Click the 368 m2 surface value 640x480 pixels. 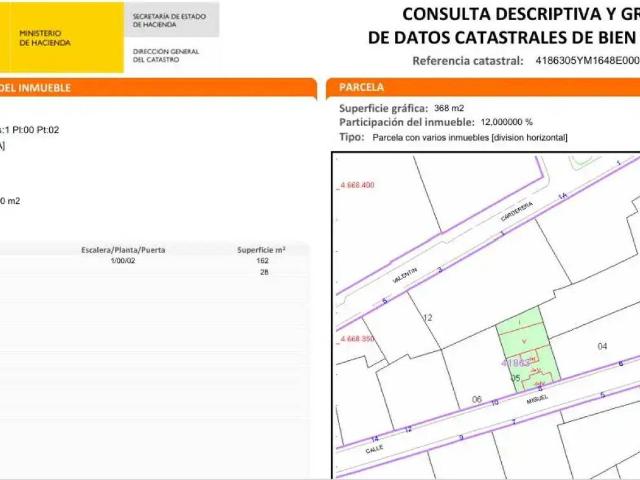[x=449, y=108]
